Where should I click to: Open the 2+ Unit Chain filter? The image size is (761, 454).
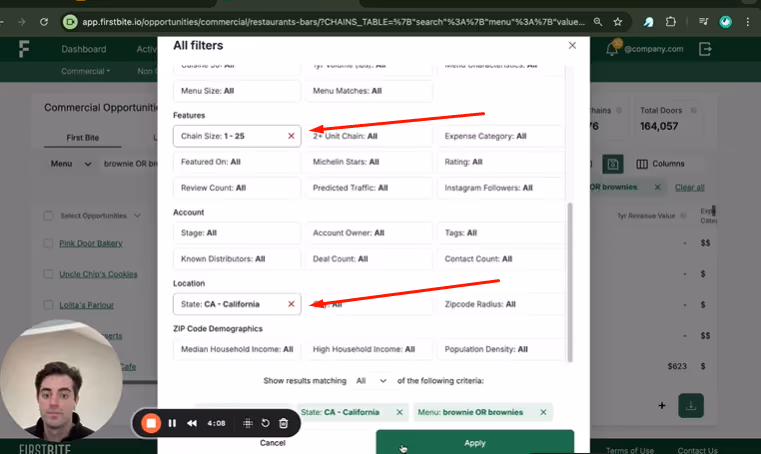click(x=369, y=136)
